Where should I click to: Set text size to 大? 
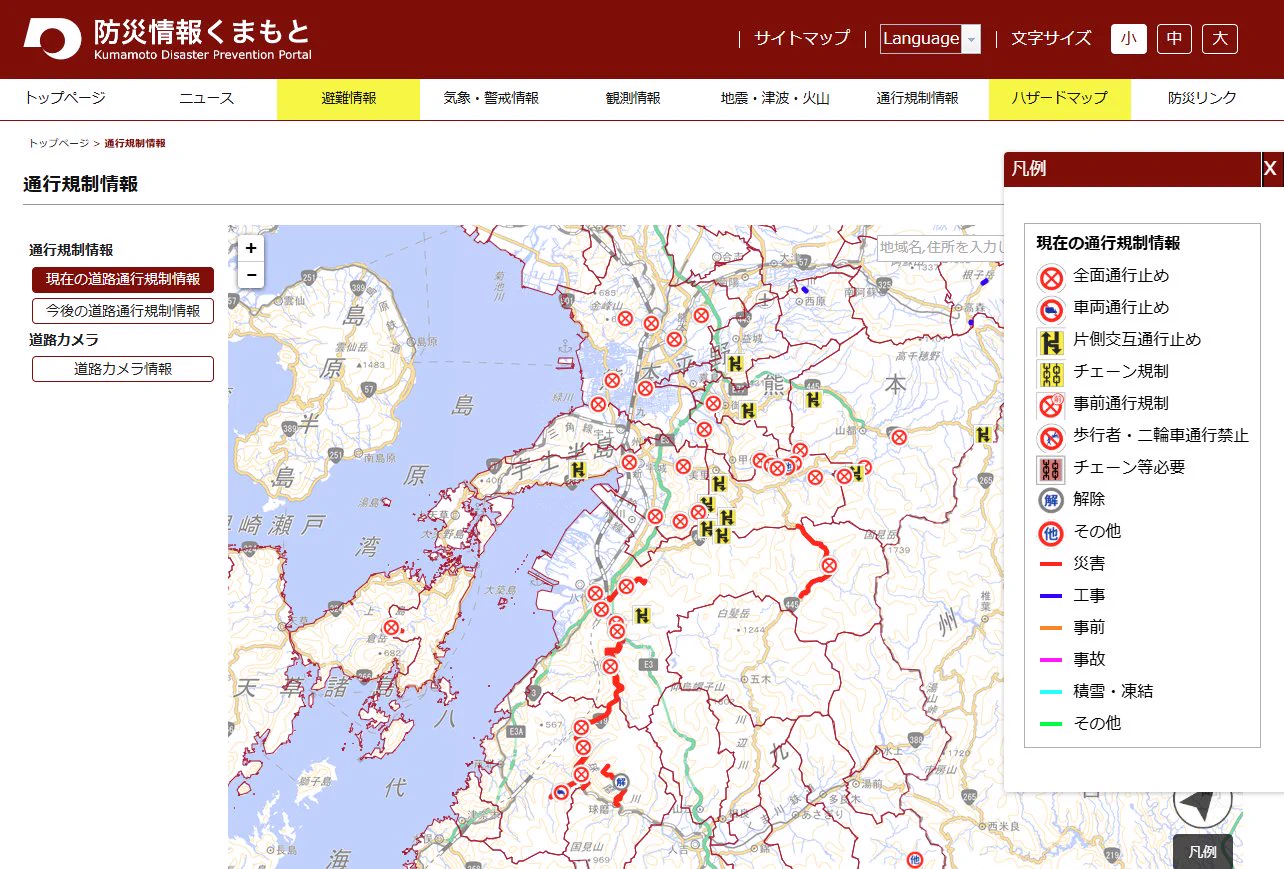point(1220,39)
